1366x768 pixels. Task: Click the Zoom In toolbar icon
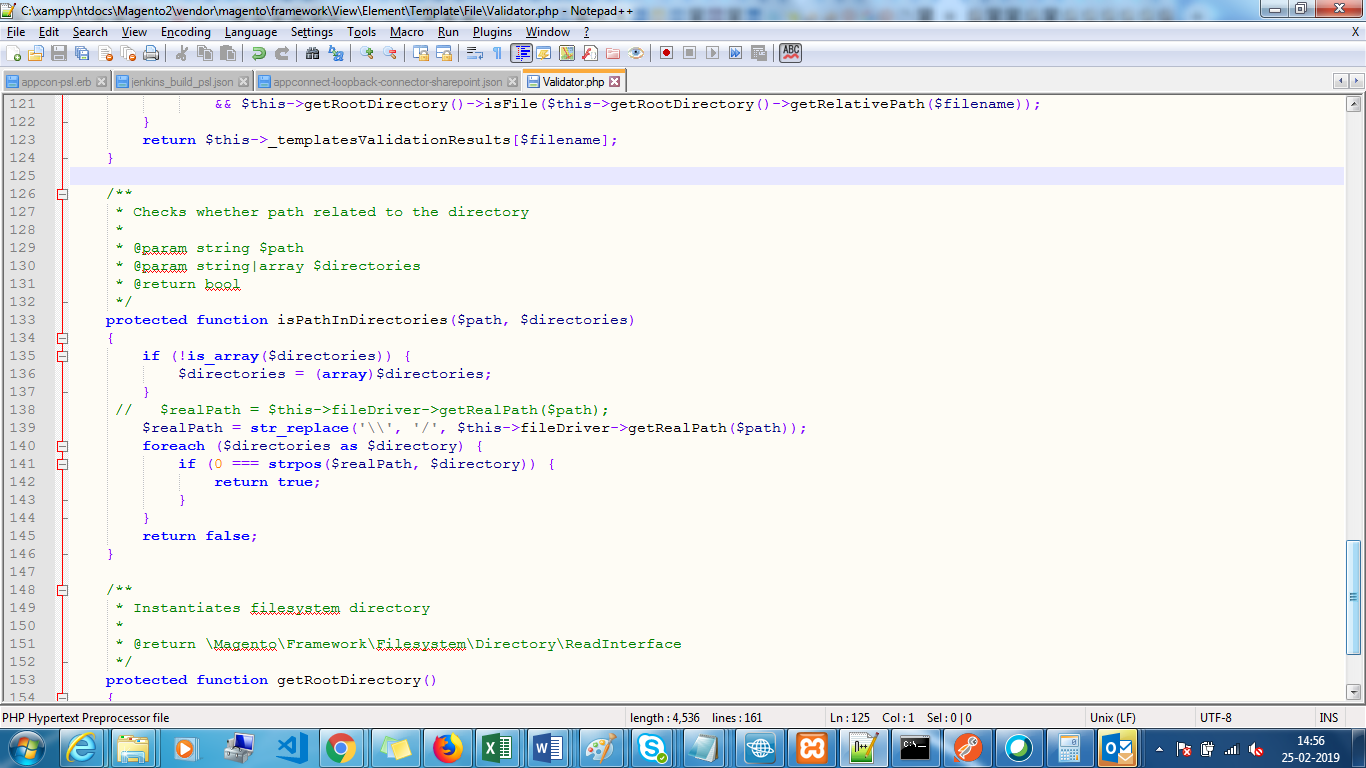coord(367,53)
